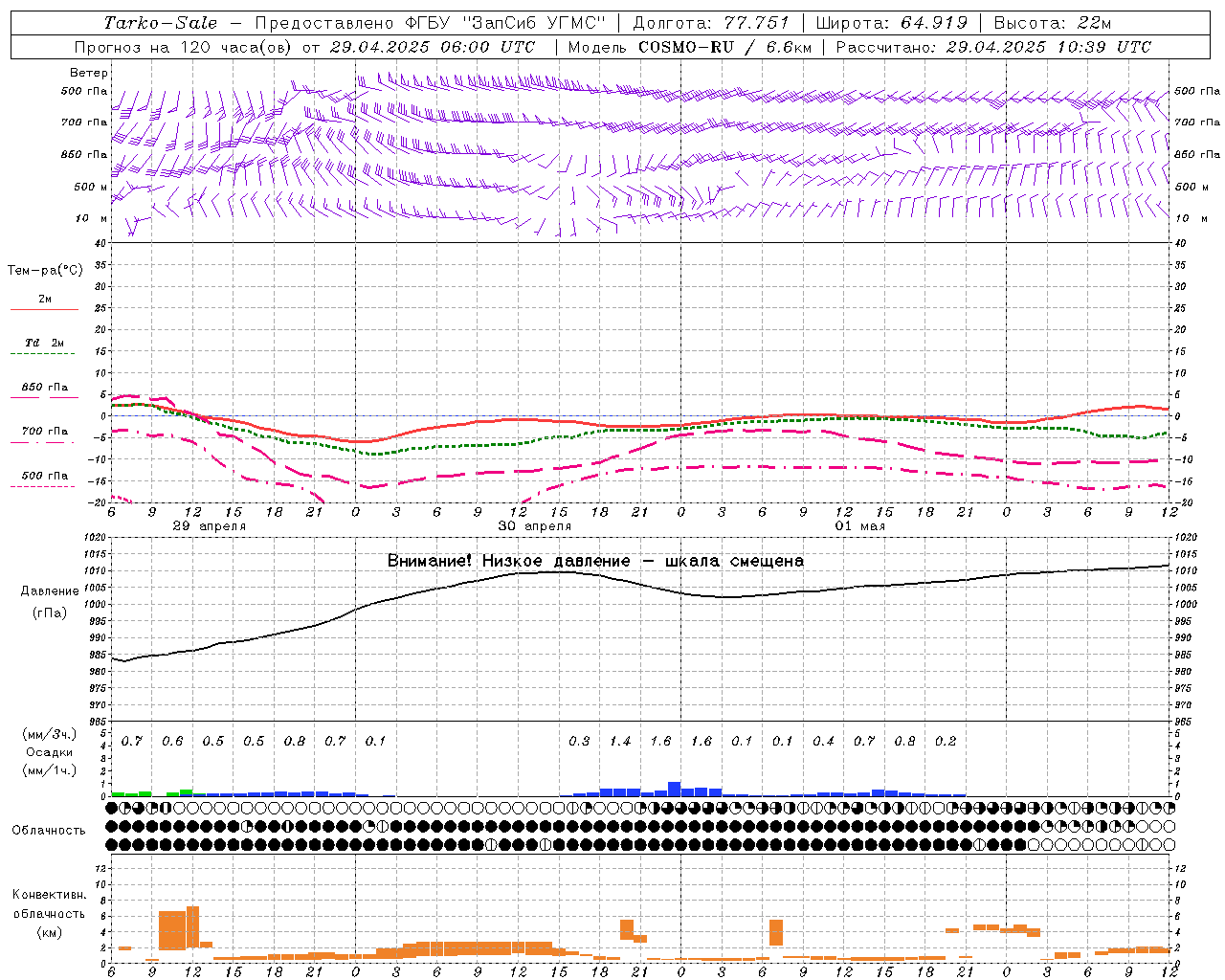Click the station name Tarko-Sale in the header

pos(161,23)
